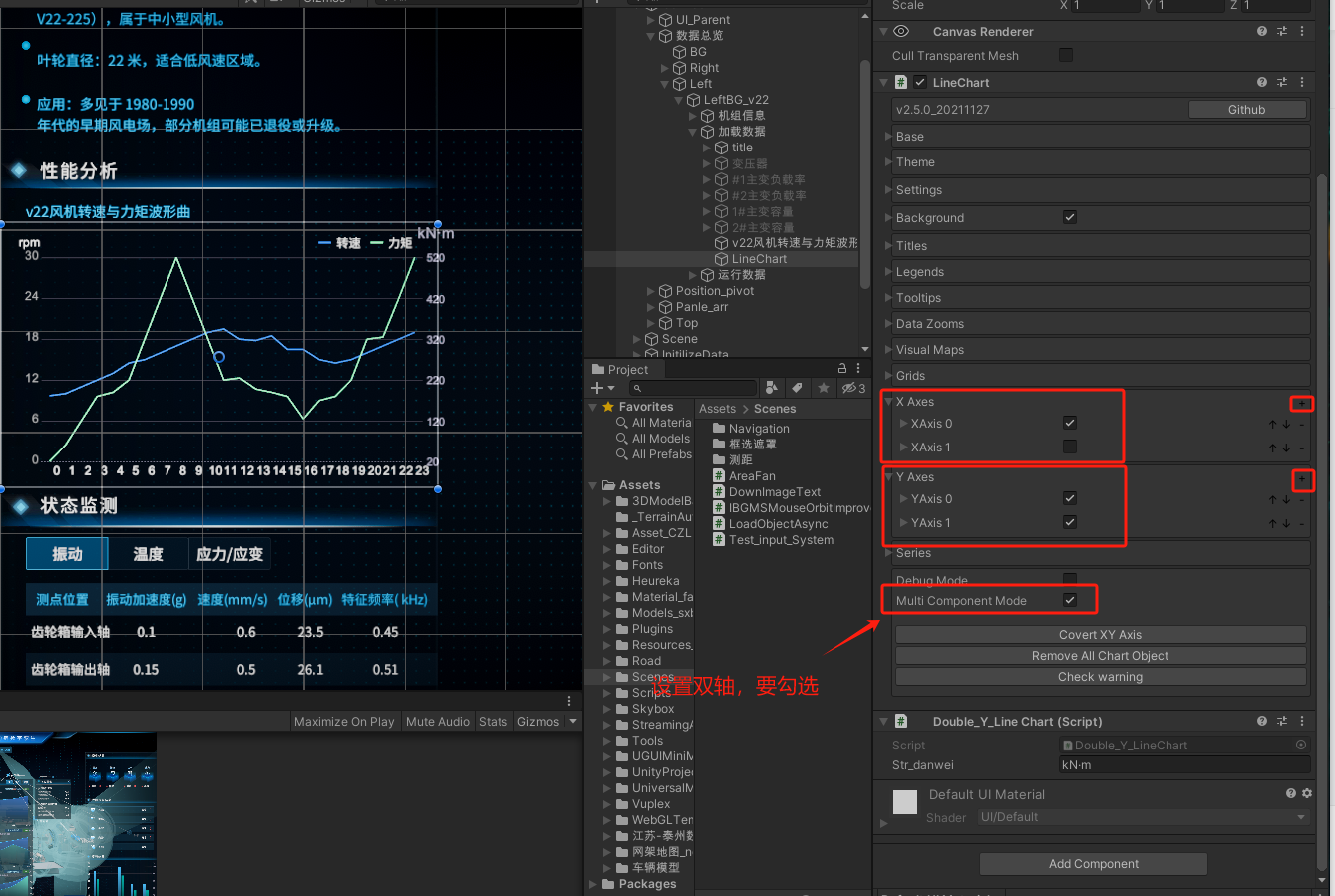Switch to the 温度 monitoring tab
The height and width of the screenshot is (896, 1335).
pyautogui.click(x=148, y=555)
